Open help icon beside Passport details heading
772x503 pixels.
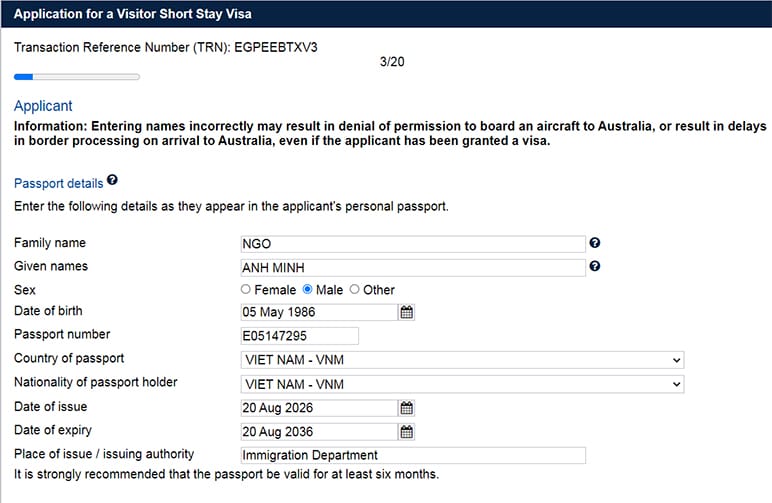[x=112, y=180]
